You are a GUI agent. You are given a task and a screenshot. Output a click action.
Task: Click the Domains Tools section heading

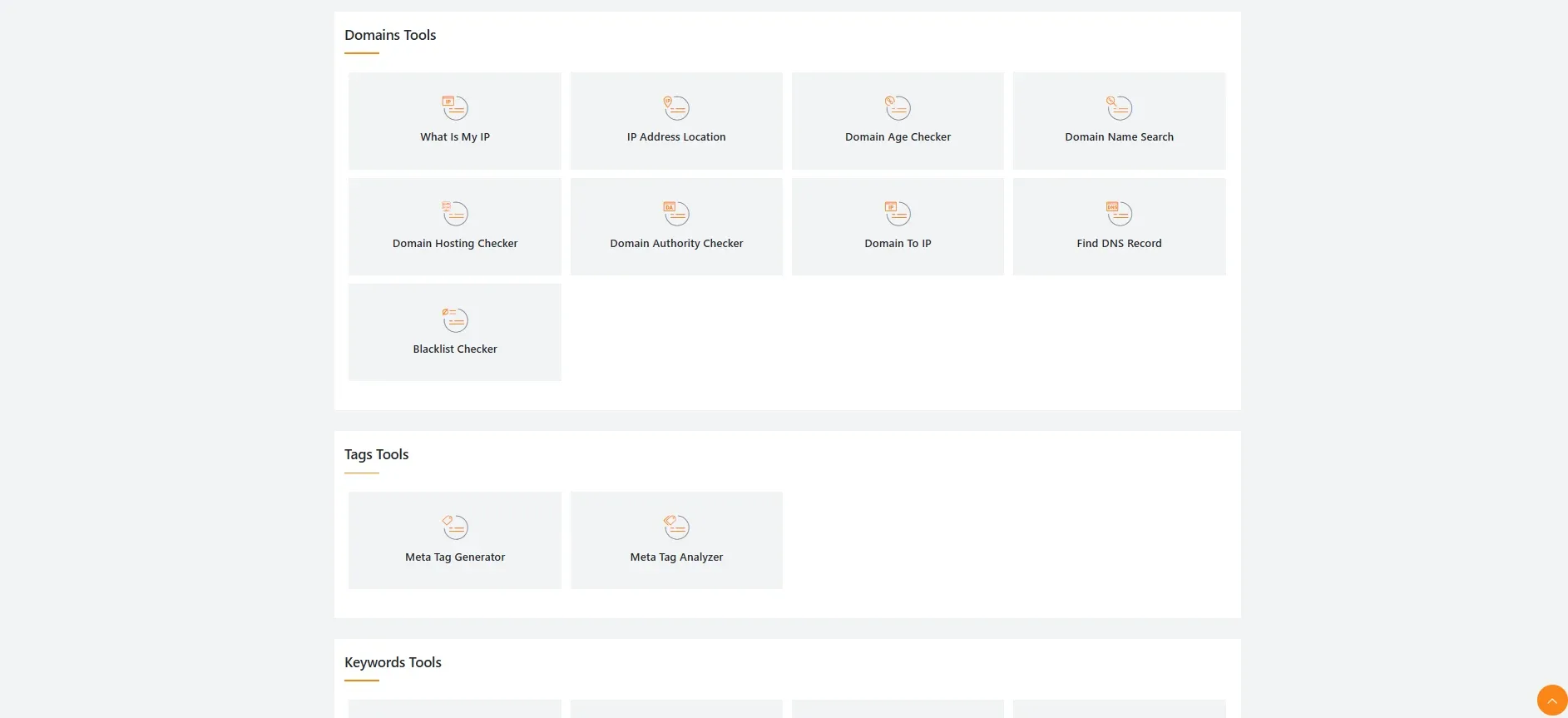click(390, 35)
